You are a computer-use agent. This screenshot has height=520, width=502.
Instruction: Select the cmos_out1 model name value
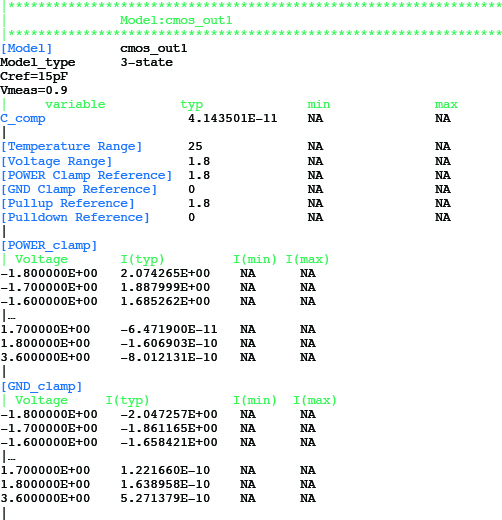tap(154, 49)
